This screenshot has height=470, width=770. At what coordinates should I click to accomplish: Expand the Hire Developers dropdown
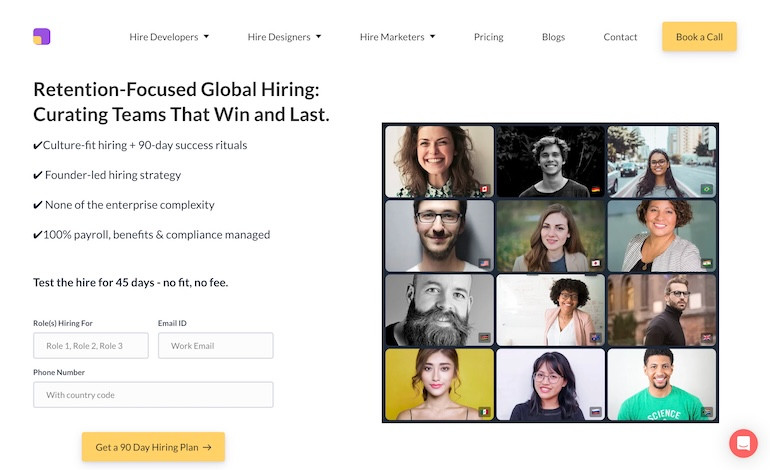169,37
